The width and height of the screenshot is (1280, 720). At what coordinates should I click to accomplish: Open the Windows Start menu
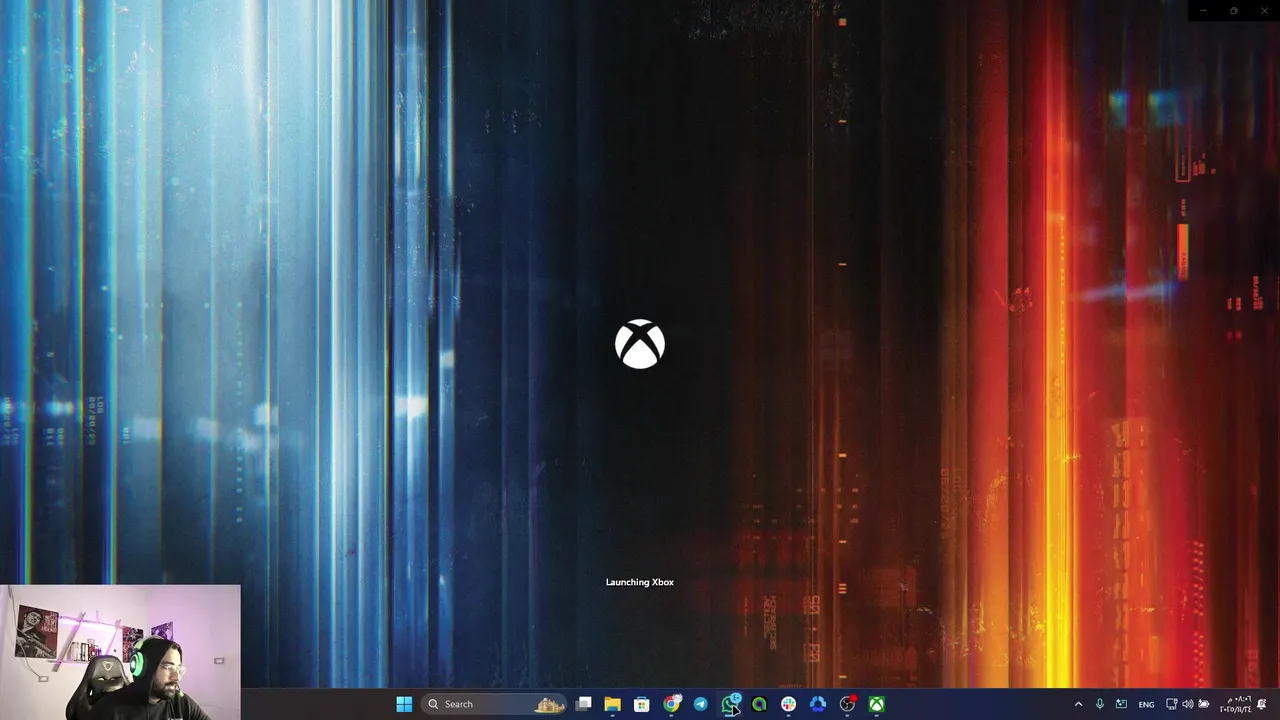[404, 704]
